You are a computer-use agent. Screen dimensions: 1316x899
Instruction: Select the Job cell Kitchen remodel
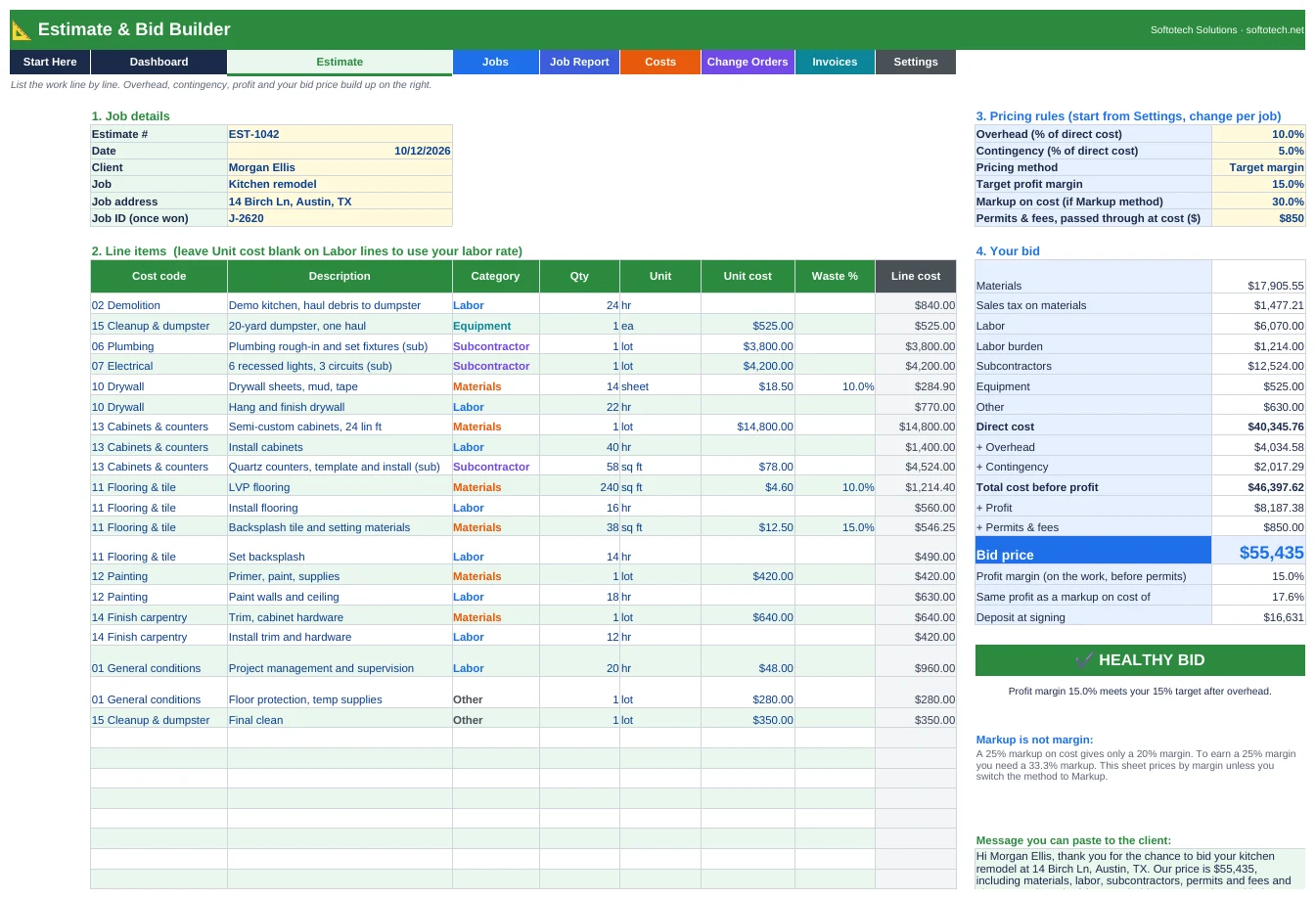(x=340, y=184)
